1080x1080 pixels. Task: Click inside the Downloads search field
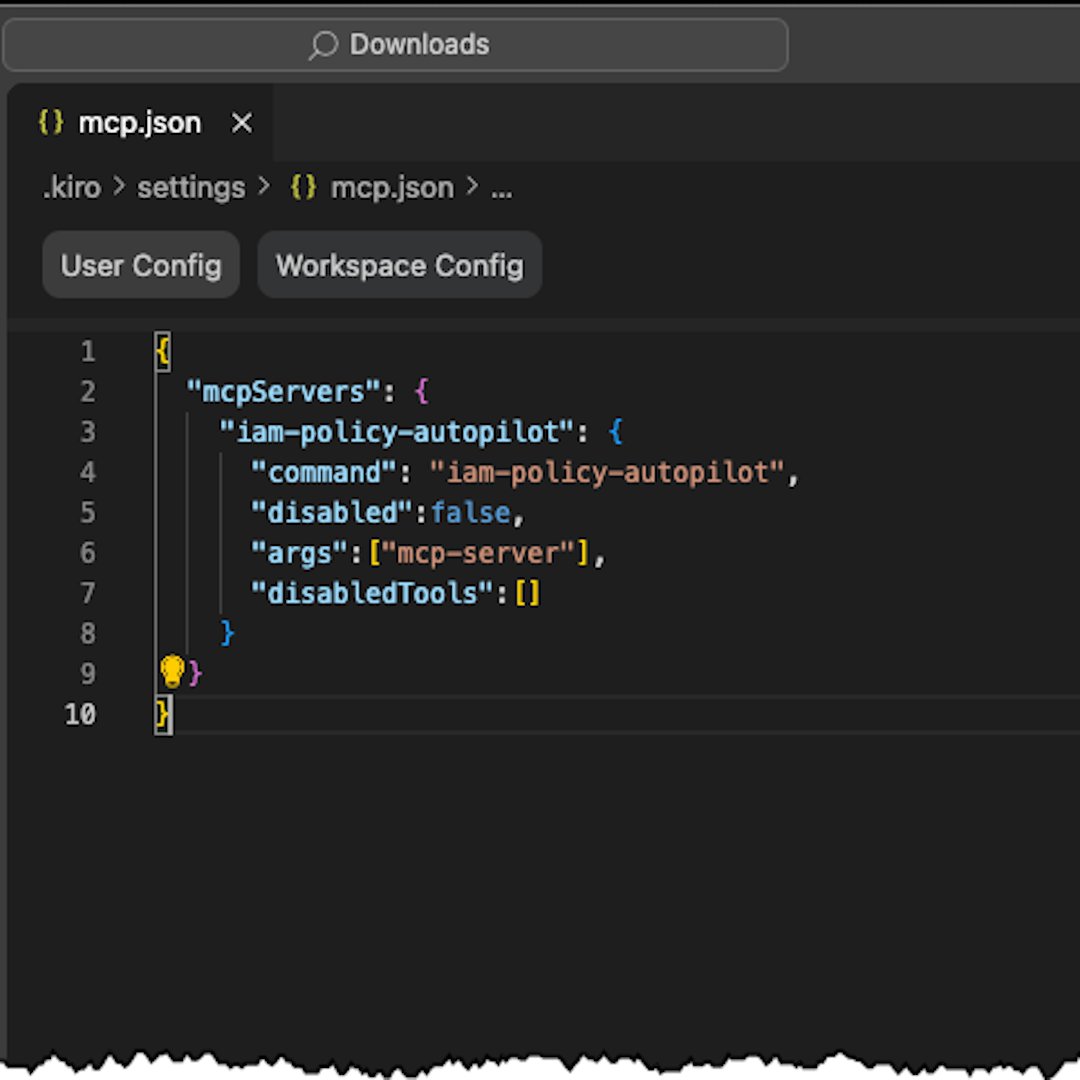[600, 45]
